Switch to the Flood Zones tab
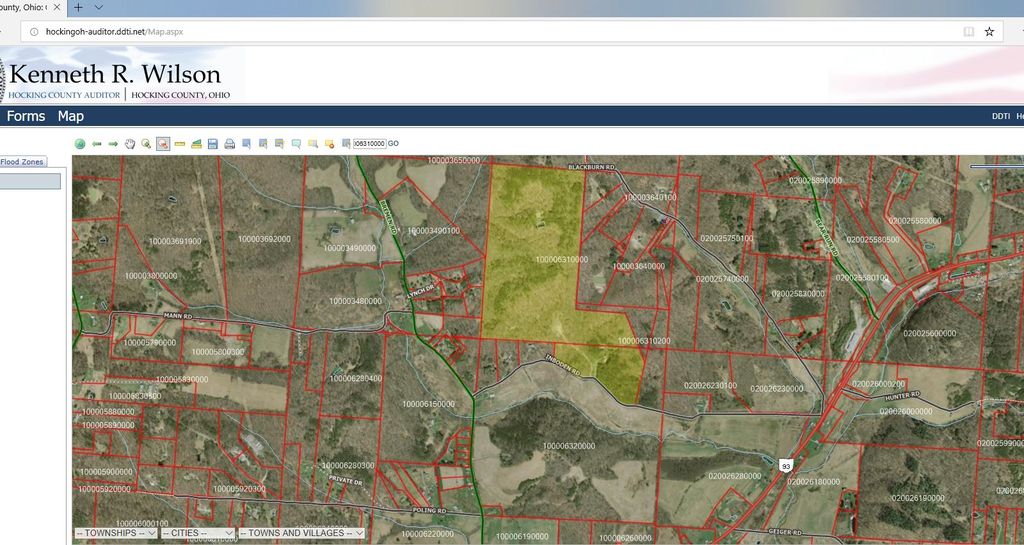The image size is (1024, 545). pyautogui.click(x=22, y=162)
